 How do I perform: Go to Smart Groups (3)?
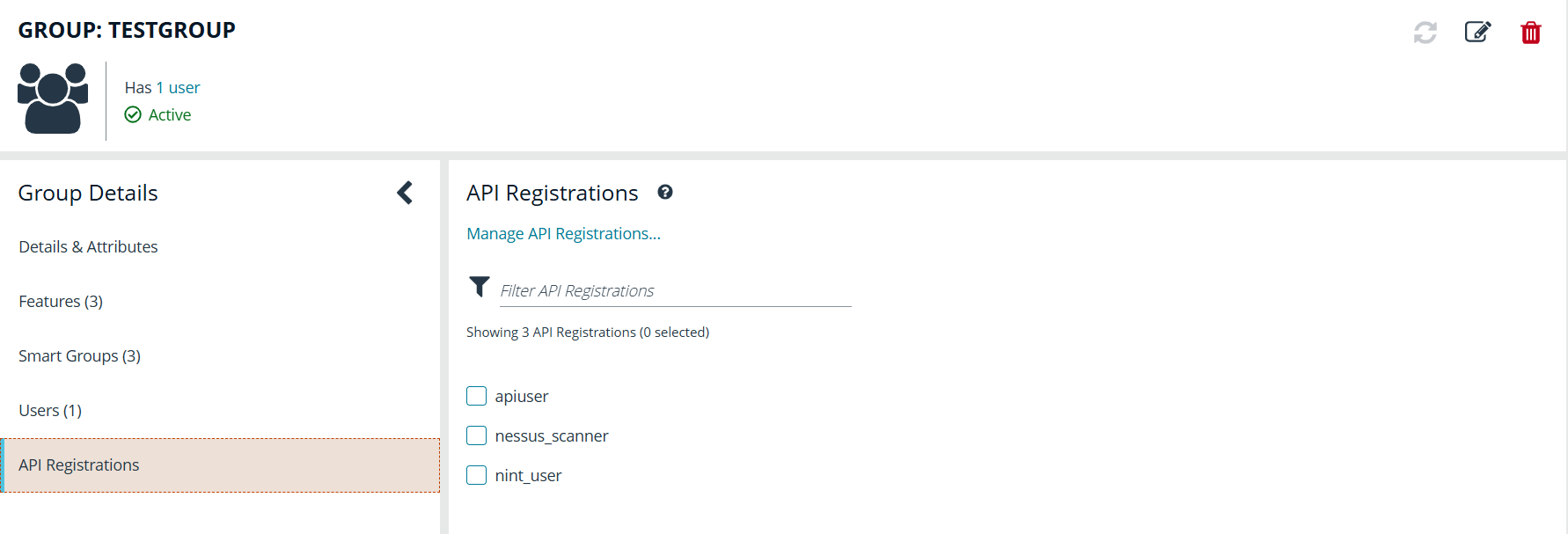tap(79, 356)
